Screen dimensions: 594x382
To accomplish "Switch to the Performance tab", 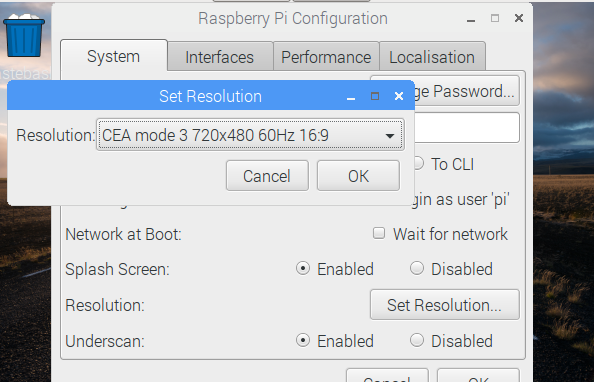I will tap(326, 57).
